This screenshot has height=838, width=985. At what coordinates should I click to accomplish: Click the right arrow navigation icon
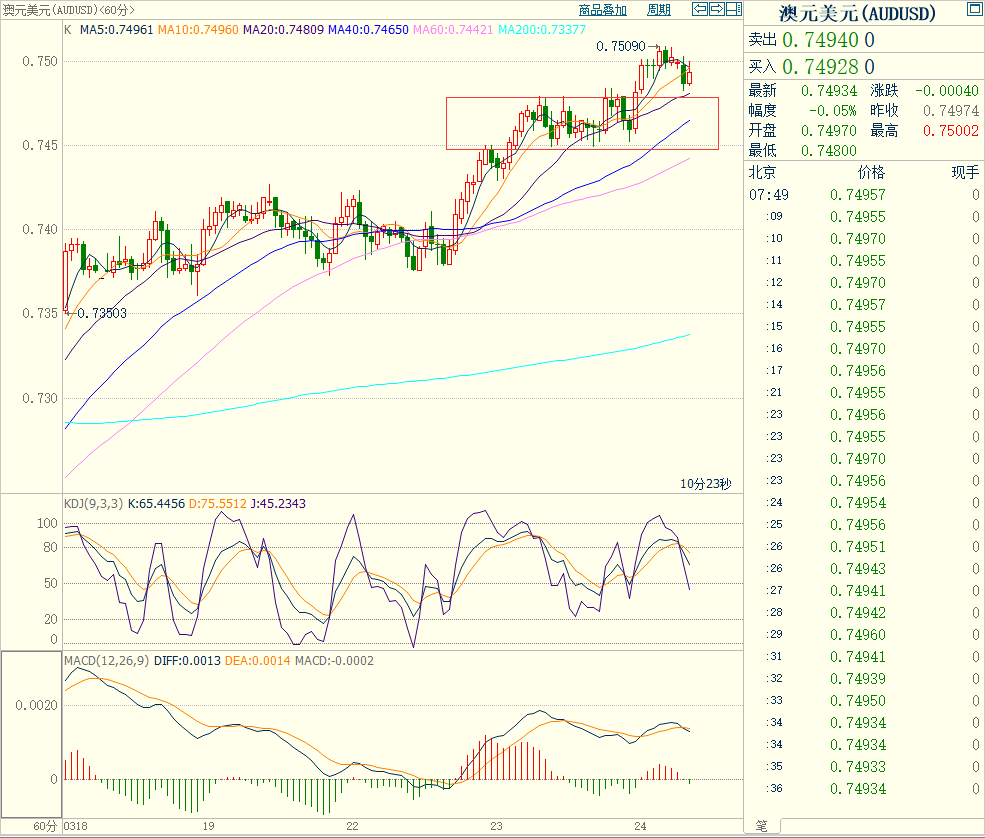click(717, 10)
